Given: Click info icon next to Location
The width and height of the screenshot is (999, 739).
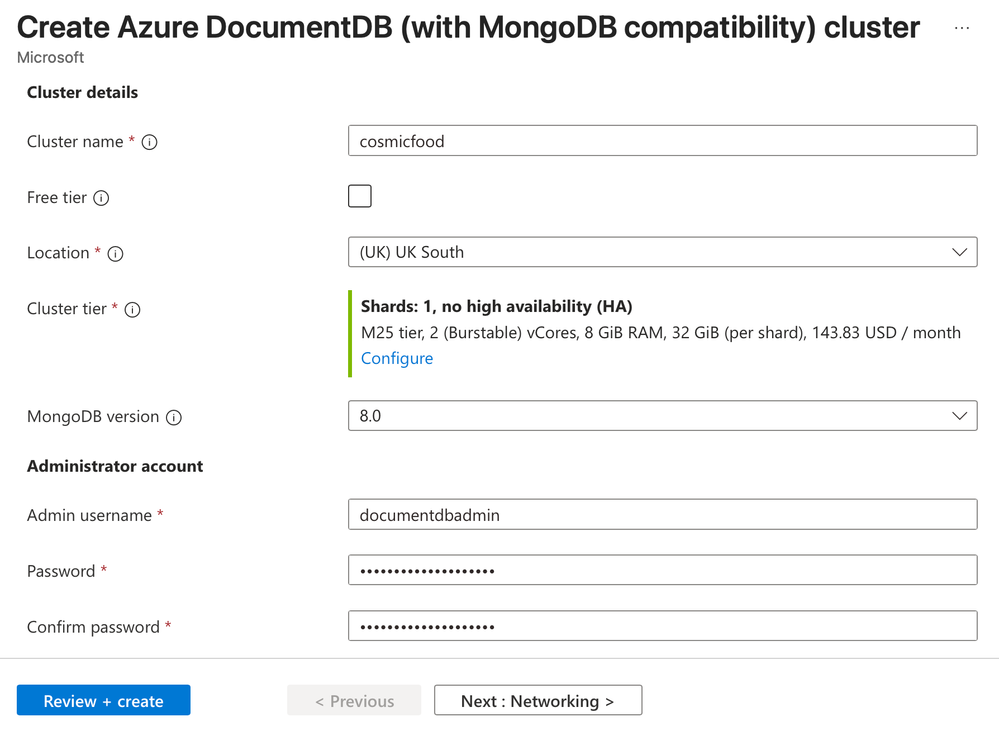Looking at the screenshot, I should [115, 254].
